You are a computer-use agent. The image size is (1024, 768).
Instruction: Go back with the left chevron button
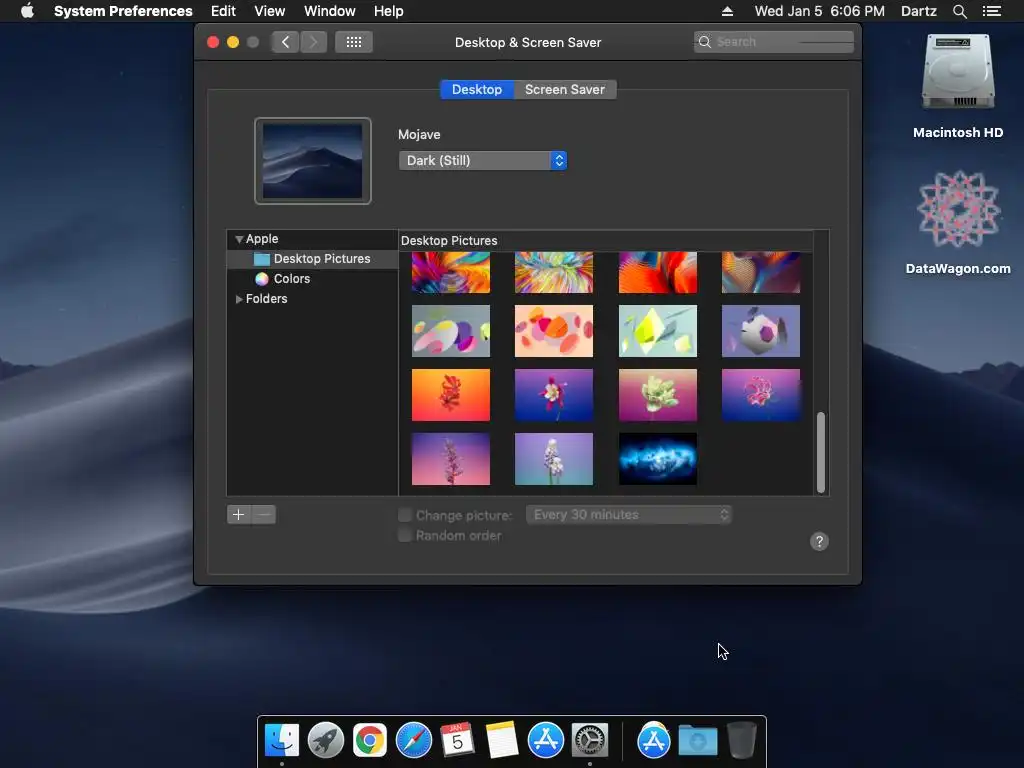(285, 42)
